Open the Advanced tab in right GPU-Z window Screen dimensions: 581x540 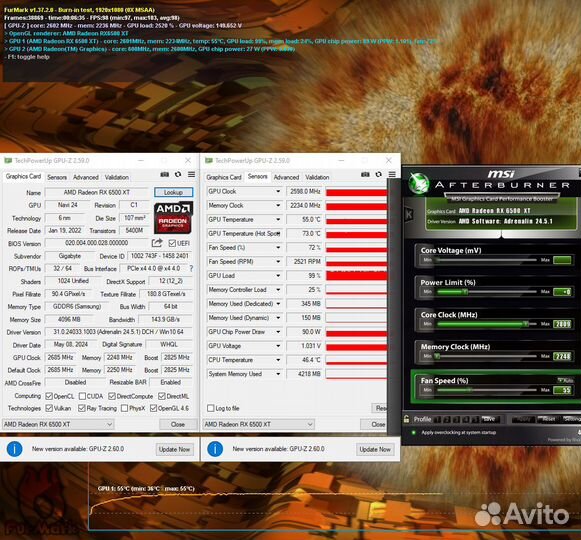pyautogui.click(x=286, y=177)
